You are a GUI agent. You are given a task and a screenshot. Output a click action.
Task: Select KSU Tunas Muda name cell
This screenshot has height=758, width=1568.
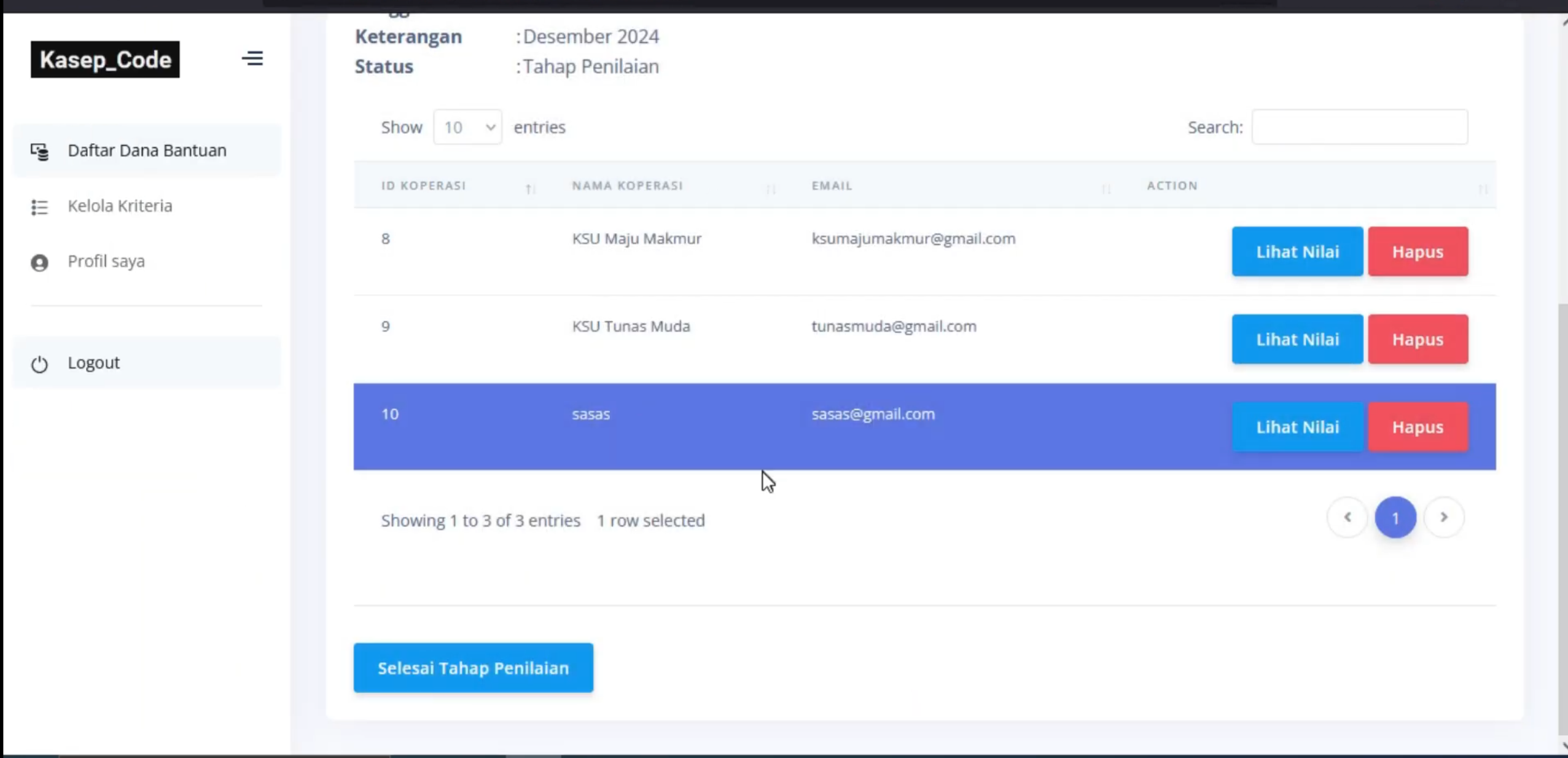point(631,326)
